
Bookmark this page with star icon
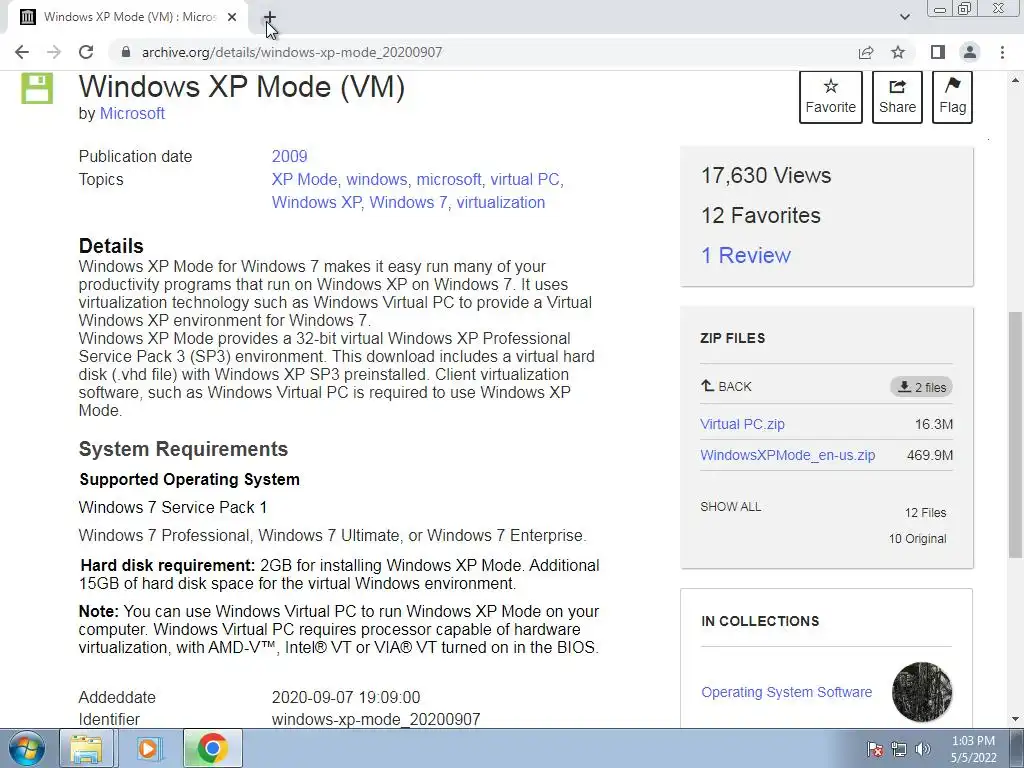pyautogui.click(x=898, y=52)
